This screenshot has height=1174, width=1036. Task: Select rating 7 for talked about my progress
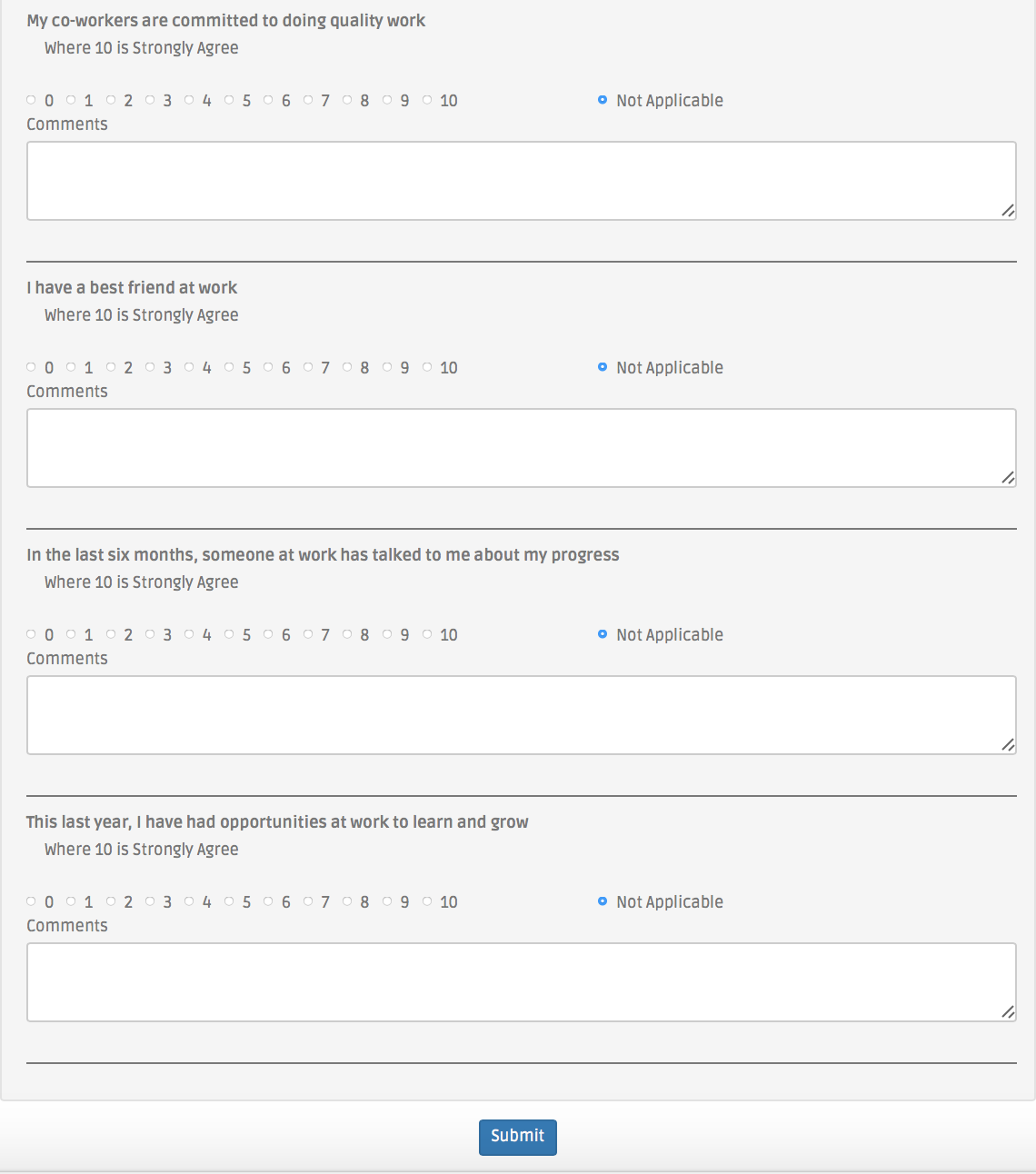click(307, 634)
